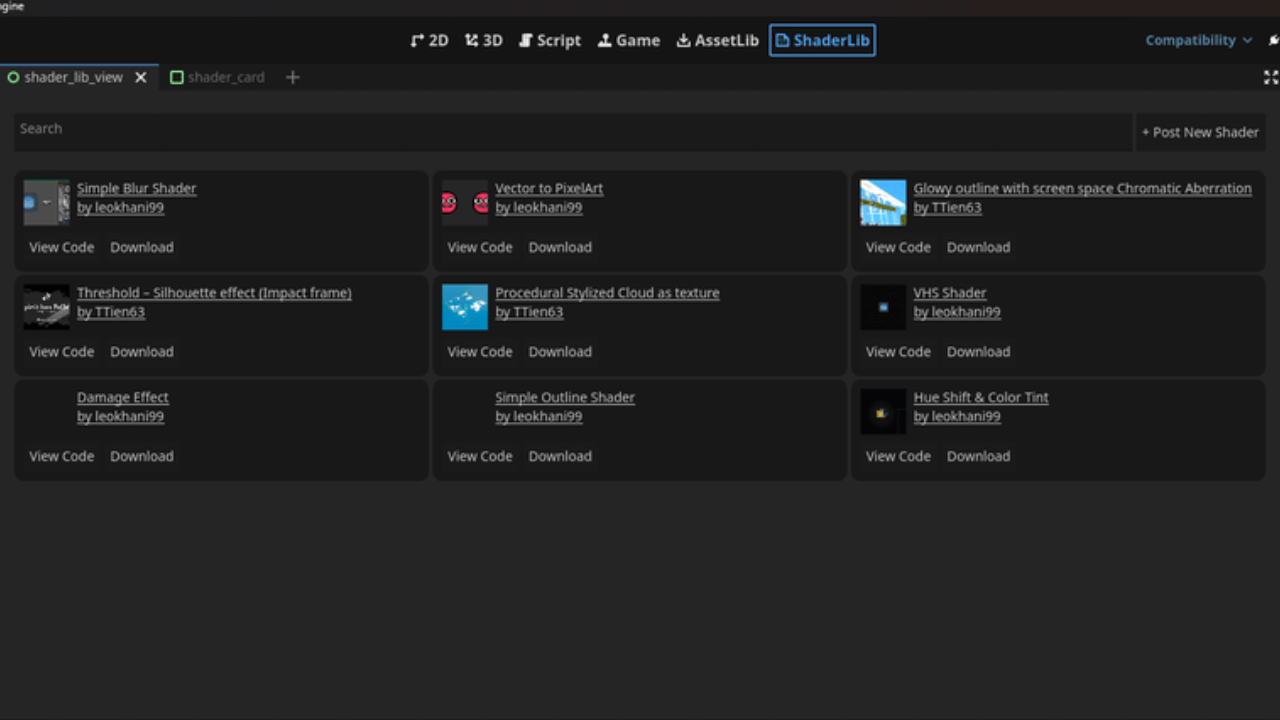Open author TTien63 under Threshold Silhouette effect
This screenshot has height=720, width=1280.
pos(110,312)
